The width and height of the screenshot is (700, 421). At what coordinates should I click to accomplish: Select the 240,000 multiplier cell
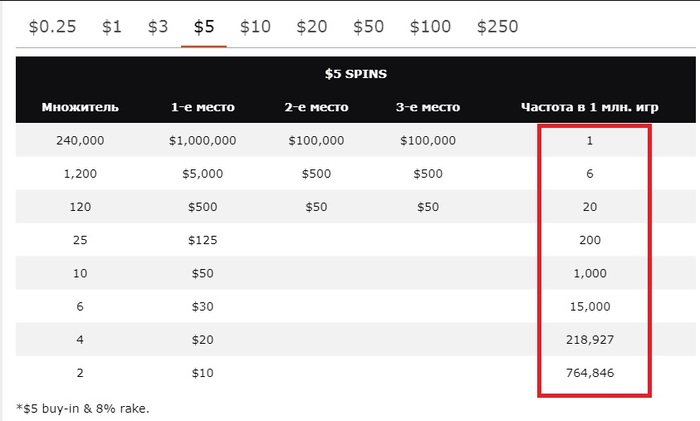click(80, 141)
